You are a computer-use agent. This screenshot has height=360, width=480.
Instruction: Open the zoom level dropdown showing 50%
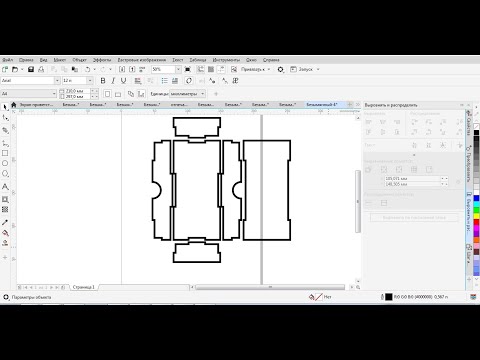click(x=178, y=69)
